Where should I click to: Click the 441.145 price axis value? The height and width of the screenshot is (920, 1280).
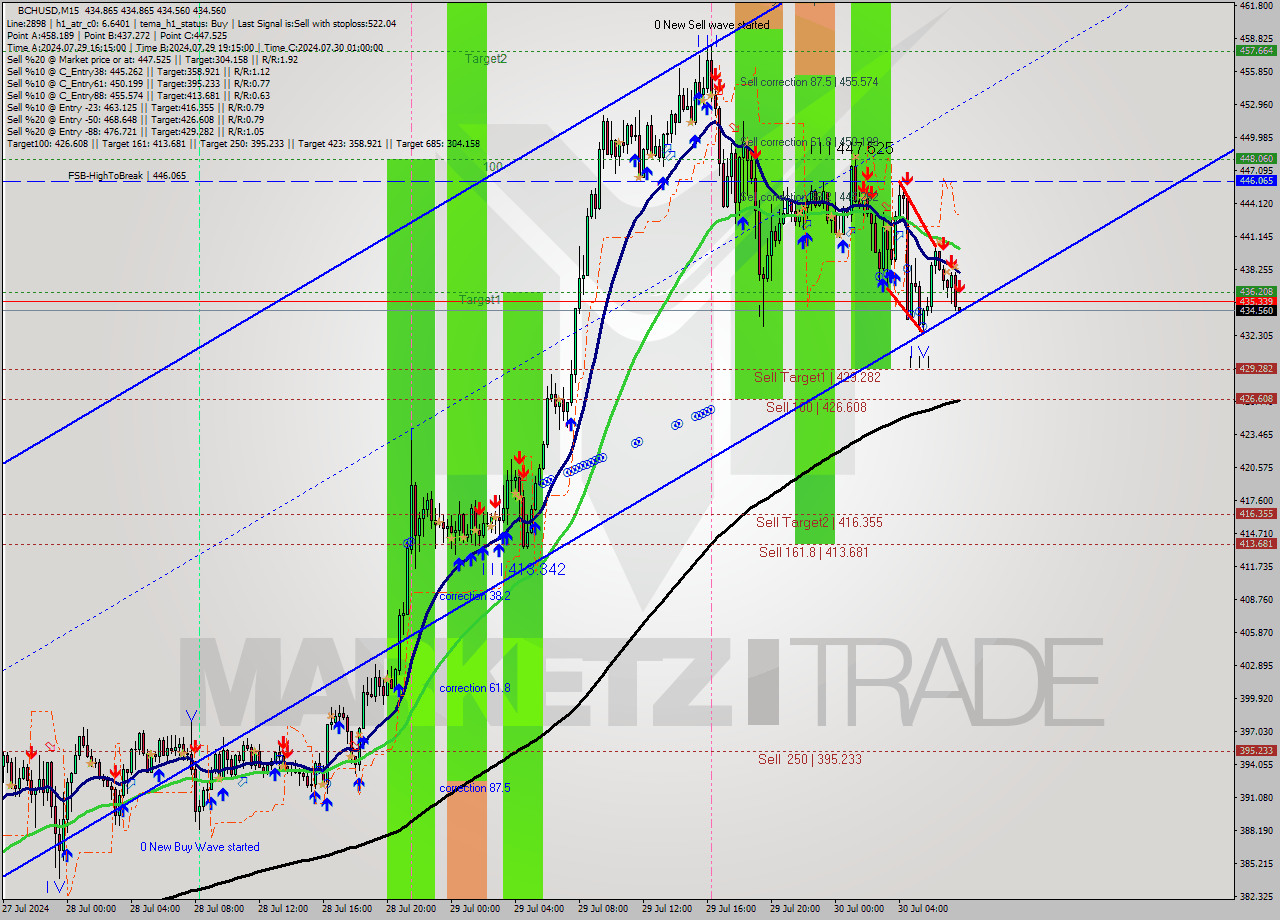(1256, 236)
